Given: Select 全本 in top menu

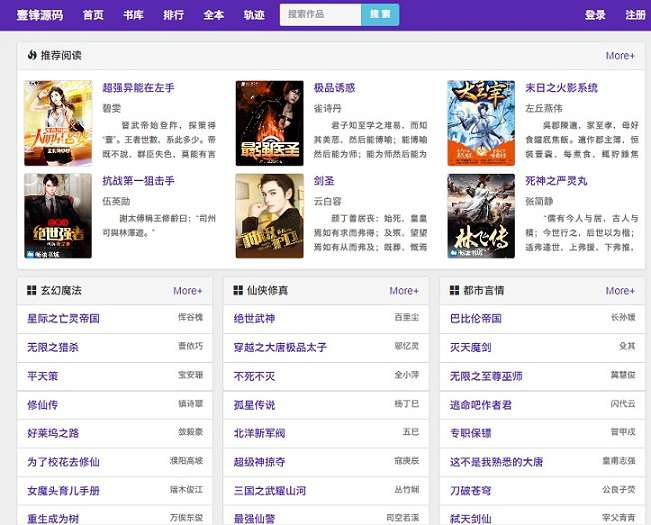Looking at the screenshot, I should click(x=214, y=15).
